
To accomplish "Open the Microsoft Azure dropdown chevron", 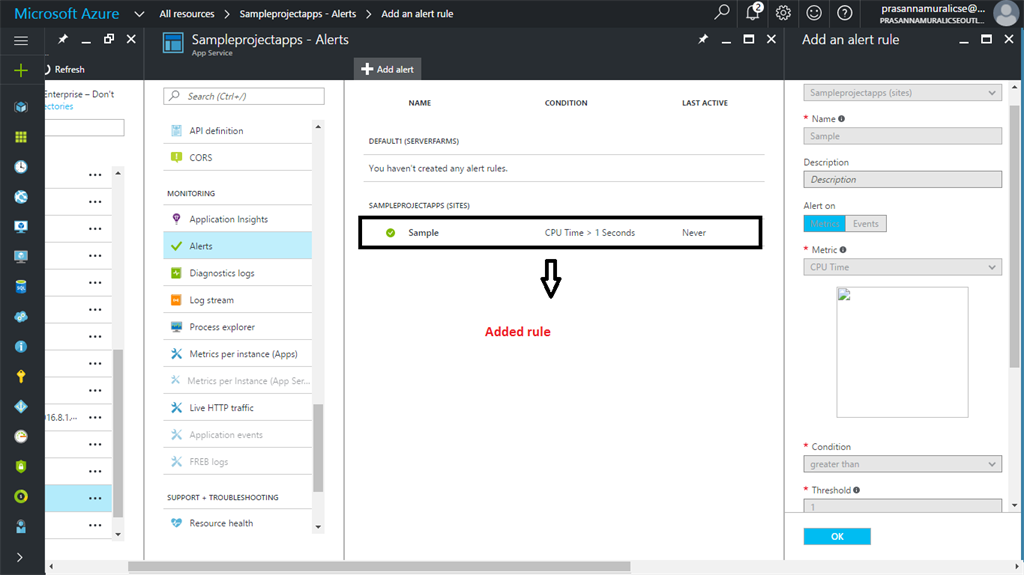I will (x=138, y=14).
